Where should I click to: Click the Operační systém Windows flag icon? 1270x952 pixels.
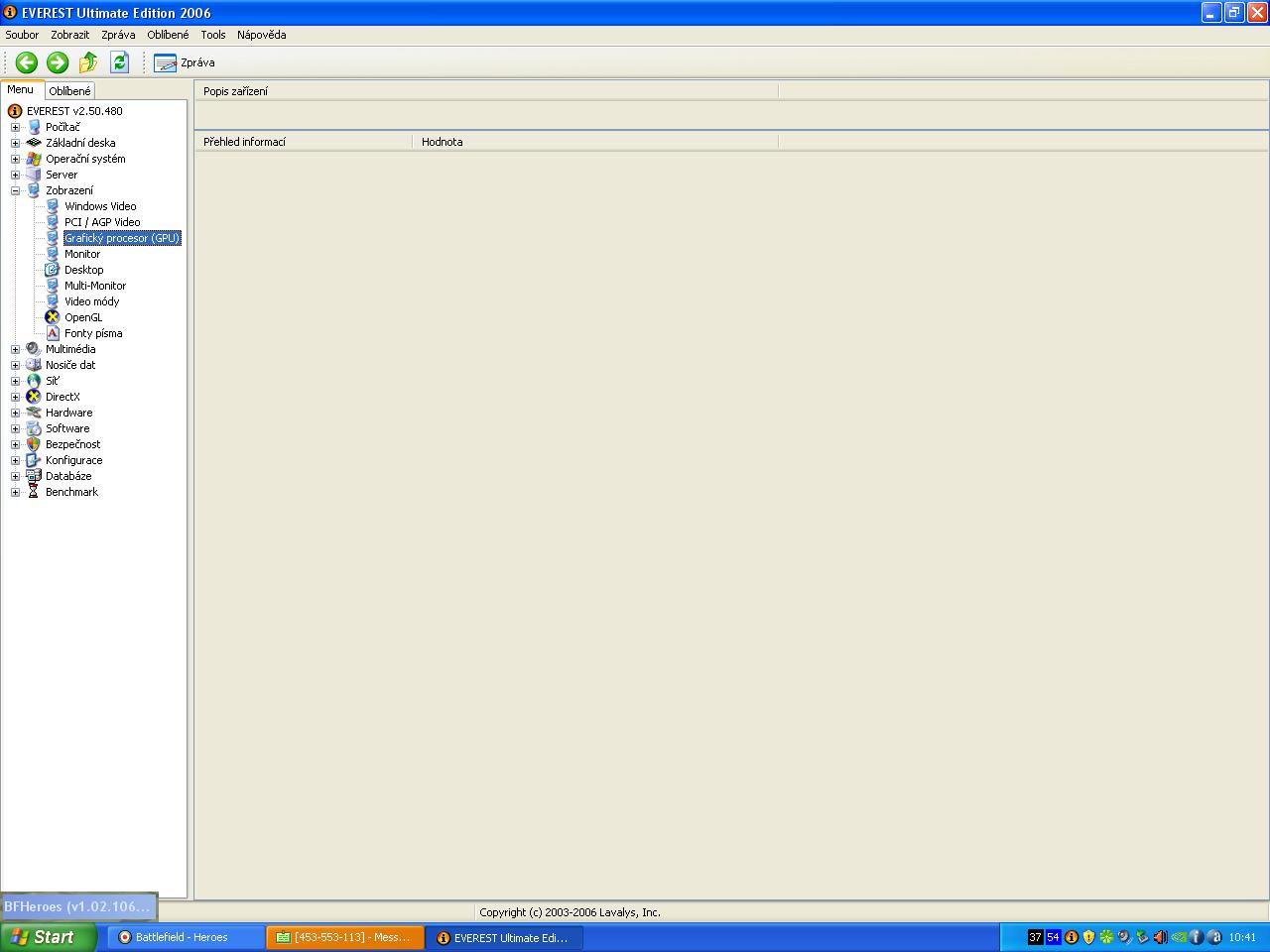coord(34,159)
